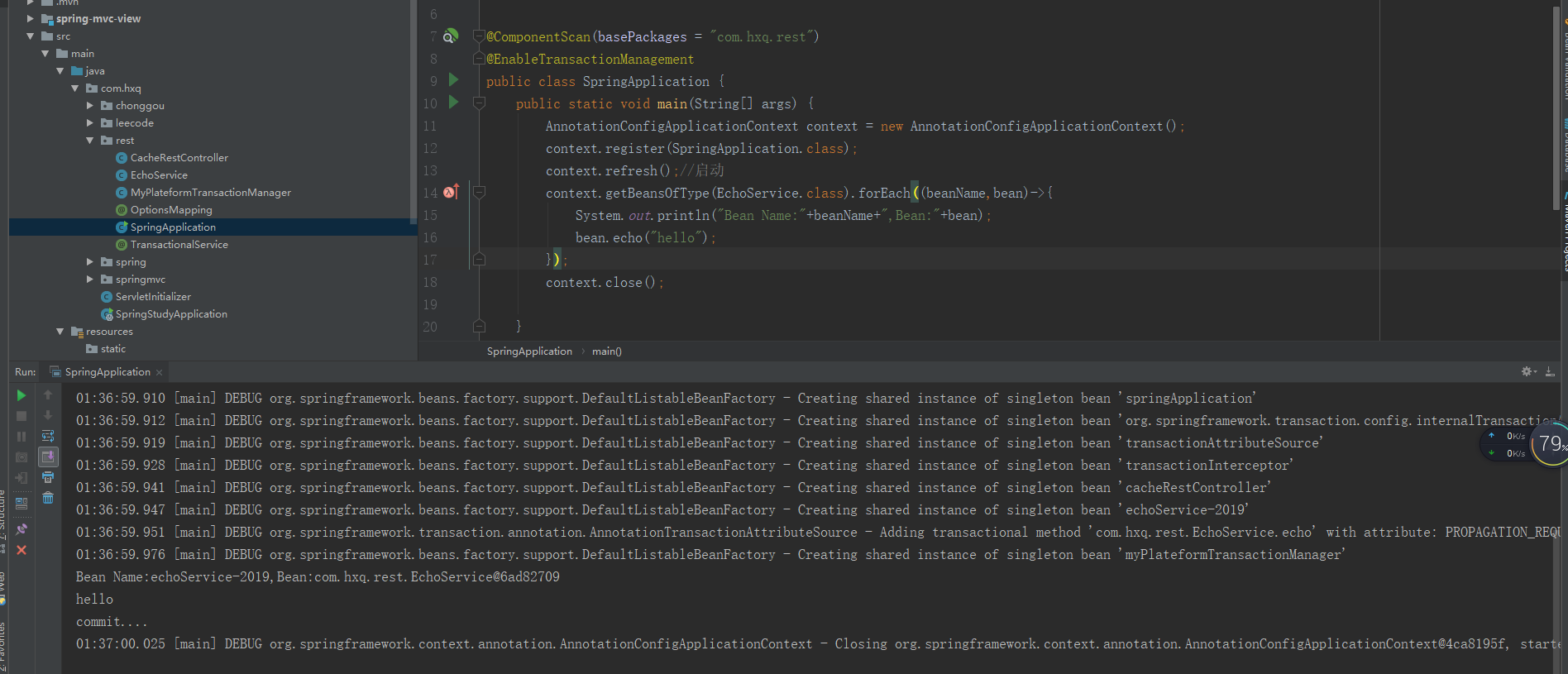
Task: Click the network speed monitor widget
Action: click(1506, 445)
